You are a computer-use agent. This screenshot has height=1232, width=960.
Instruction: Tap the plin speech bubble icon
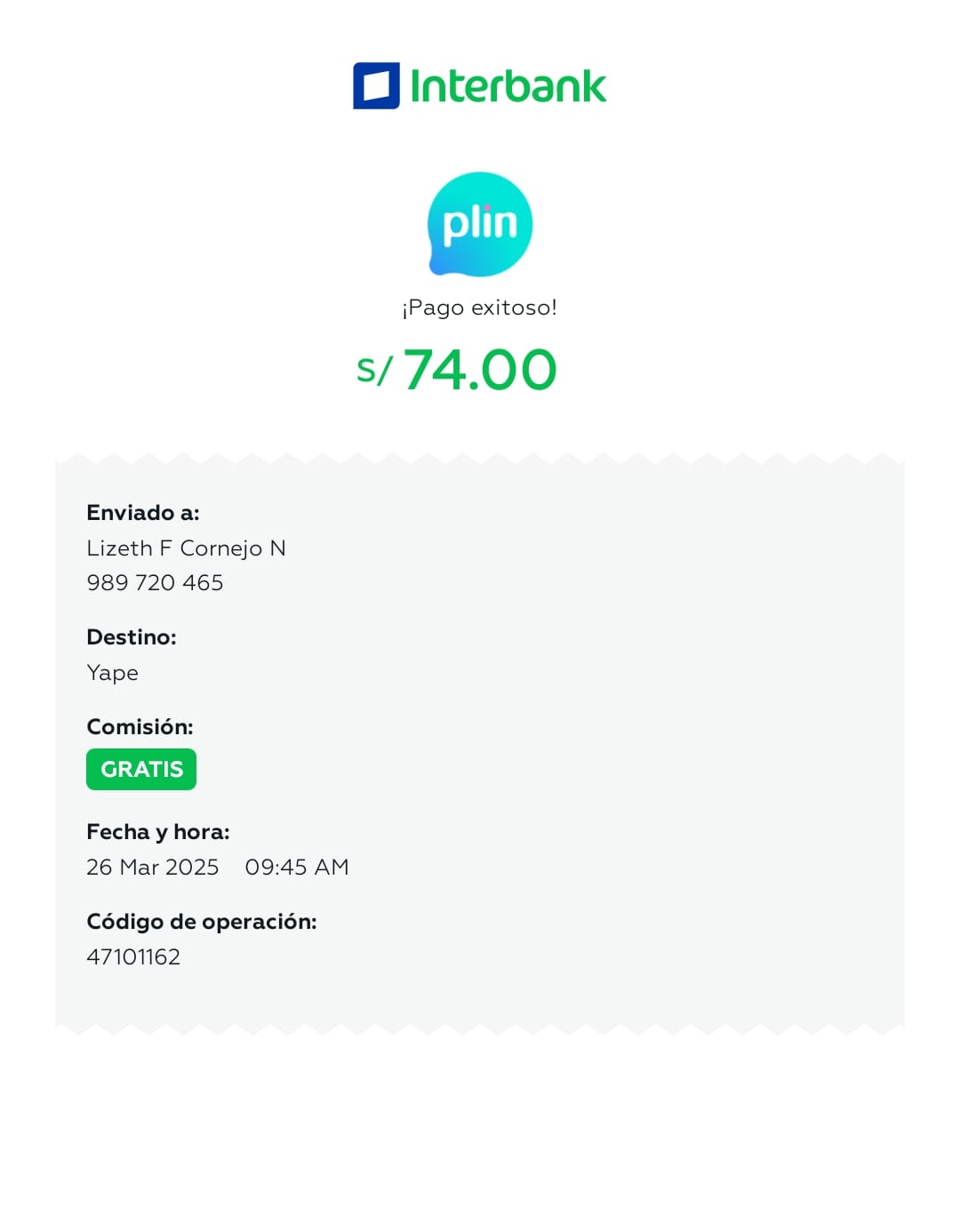[480, 224]
